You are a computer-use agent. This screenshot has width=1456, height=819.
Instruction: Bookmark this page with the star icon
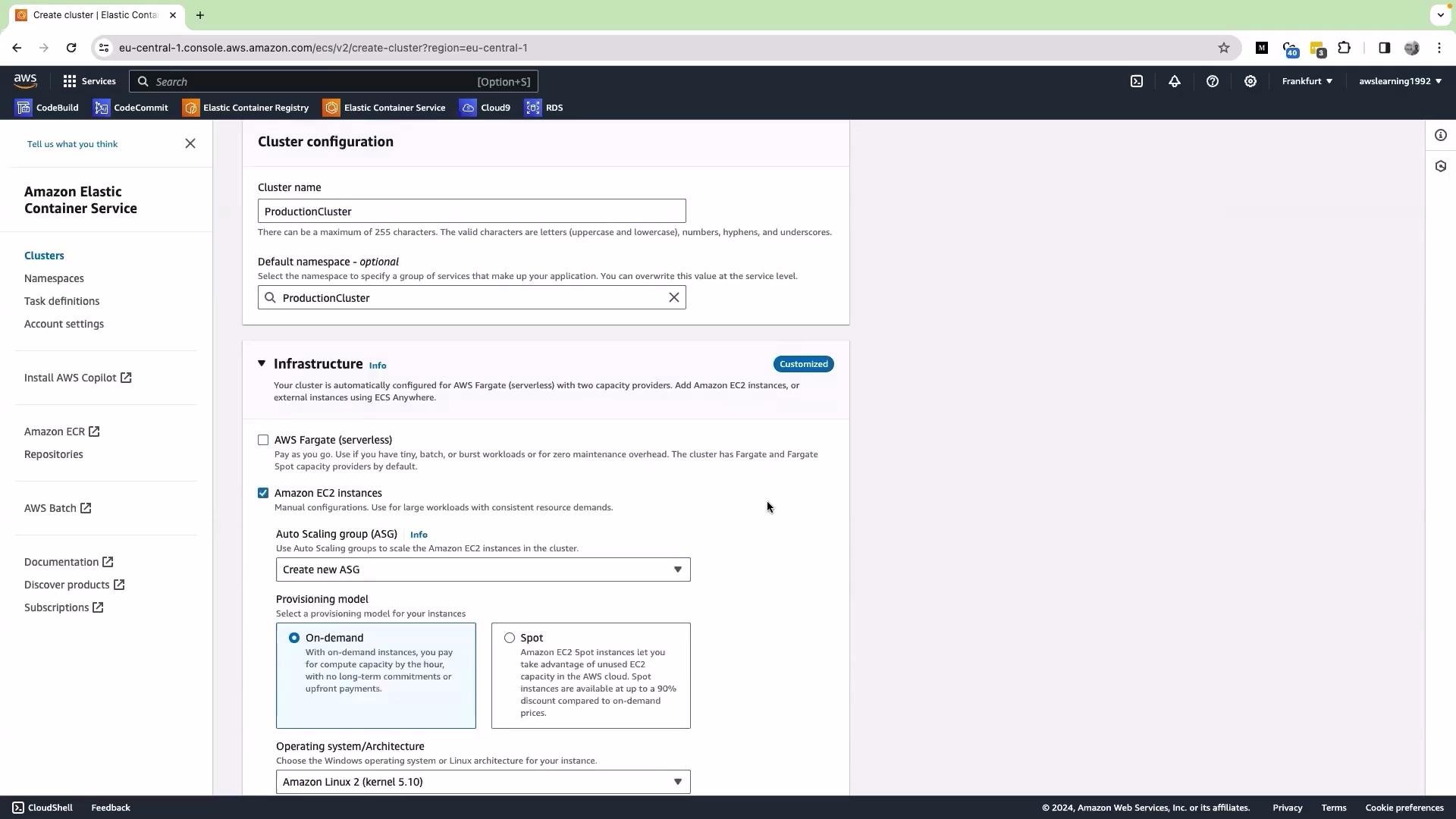coord(1224,48)
